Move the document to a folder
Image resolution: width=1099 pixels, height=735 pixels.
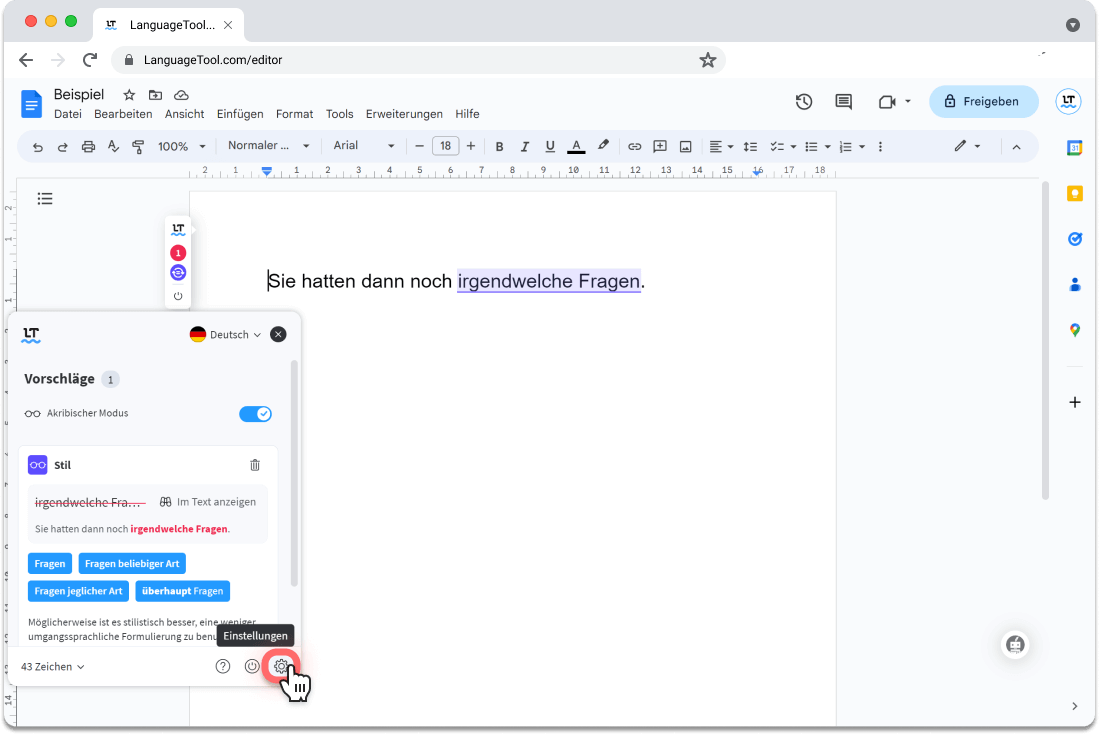coord(156,95)
